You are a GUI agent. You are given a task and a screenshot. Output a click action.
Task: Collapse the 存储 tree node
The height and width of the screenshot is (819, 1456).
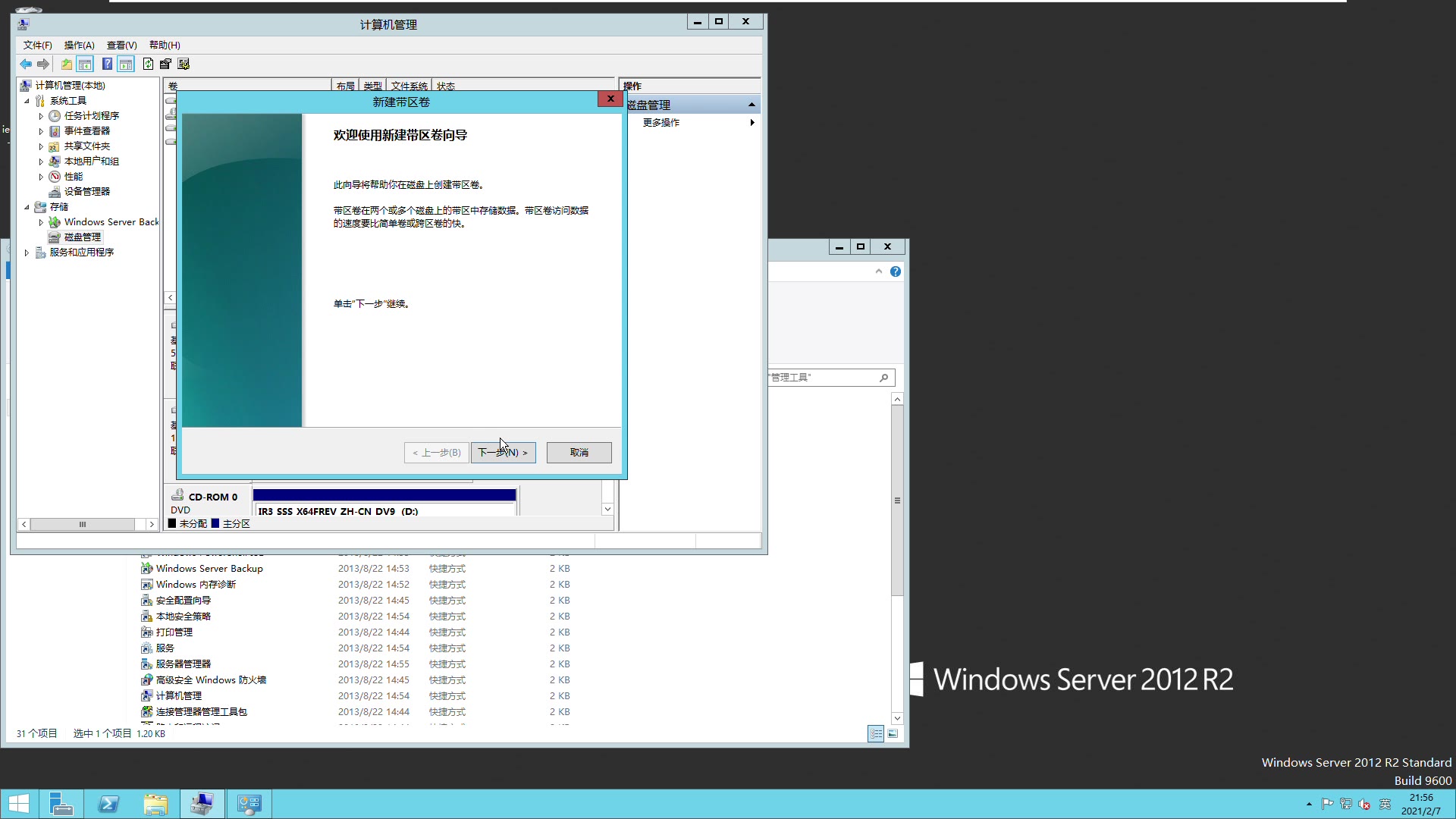(x=27, y=207)
